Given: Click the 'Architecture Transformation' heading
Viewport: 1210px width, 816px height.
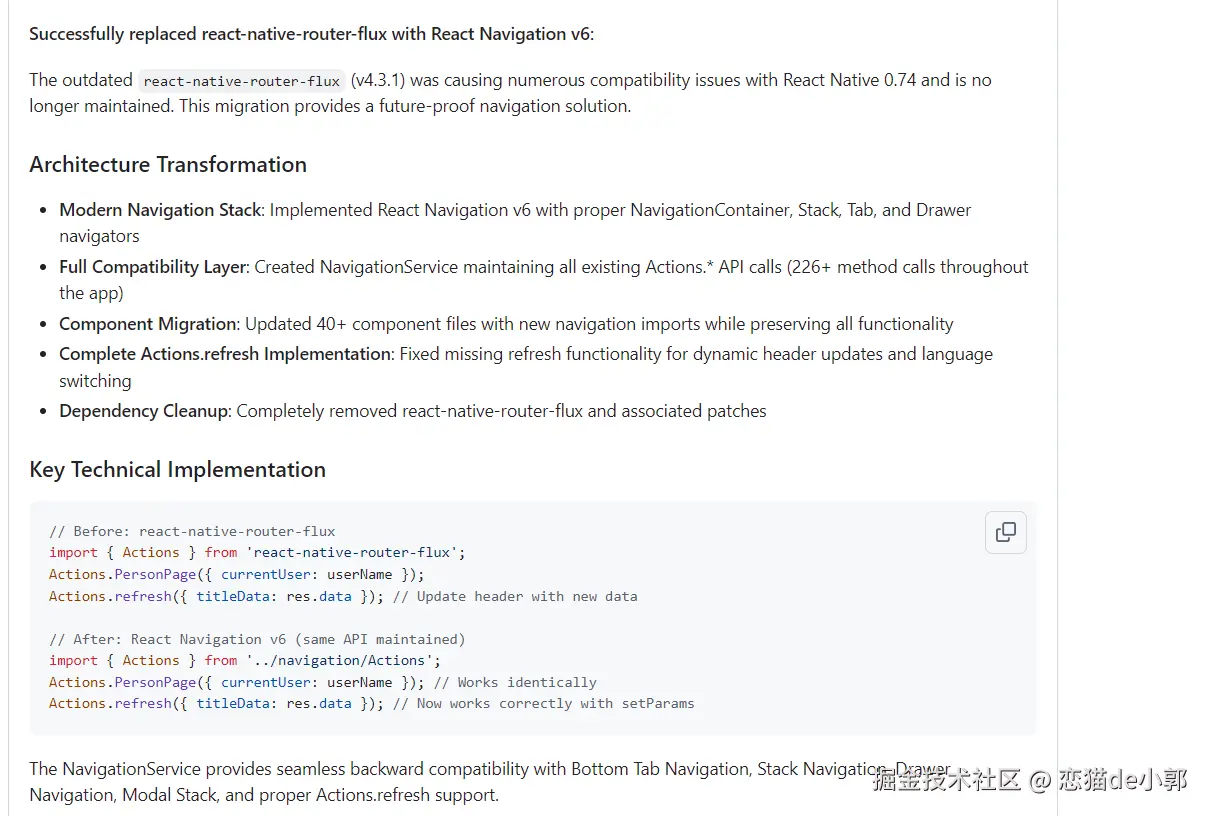Looking at the screenshot, I should pos(168,165).
